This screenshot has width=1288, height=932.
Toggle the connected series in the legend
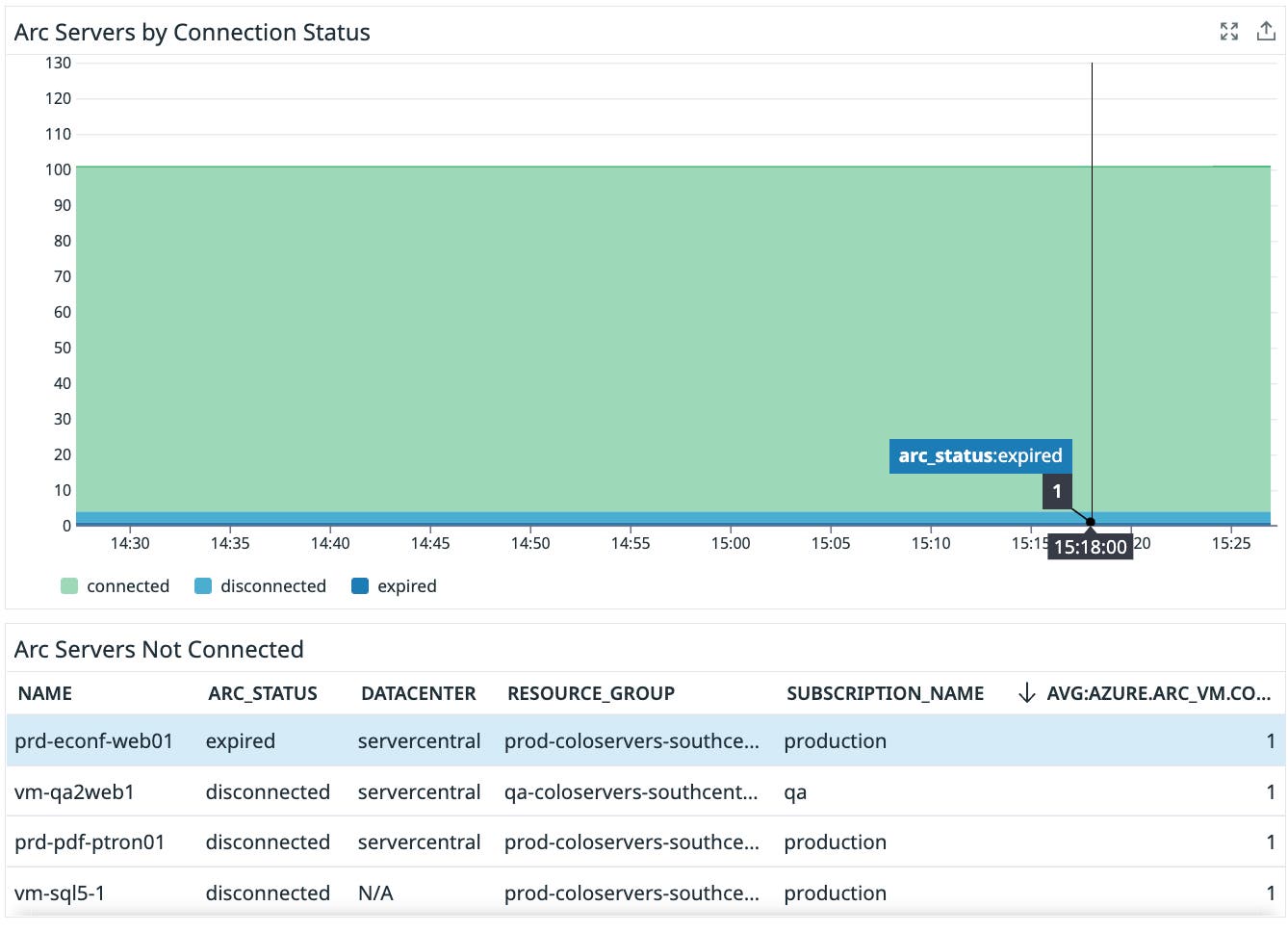tap(127, 585)
